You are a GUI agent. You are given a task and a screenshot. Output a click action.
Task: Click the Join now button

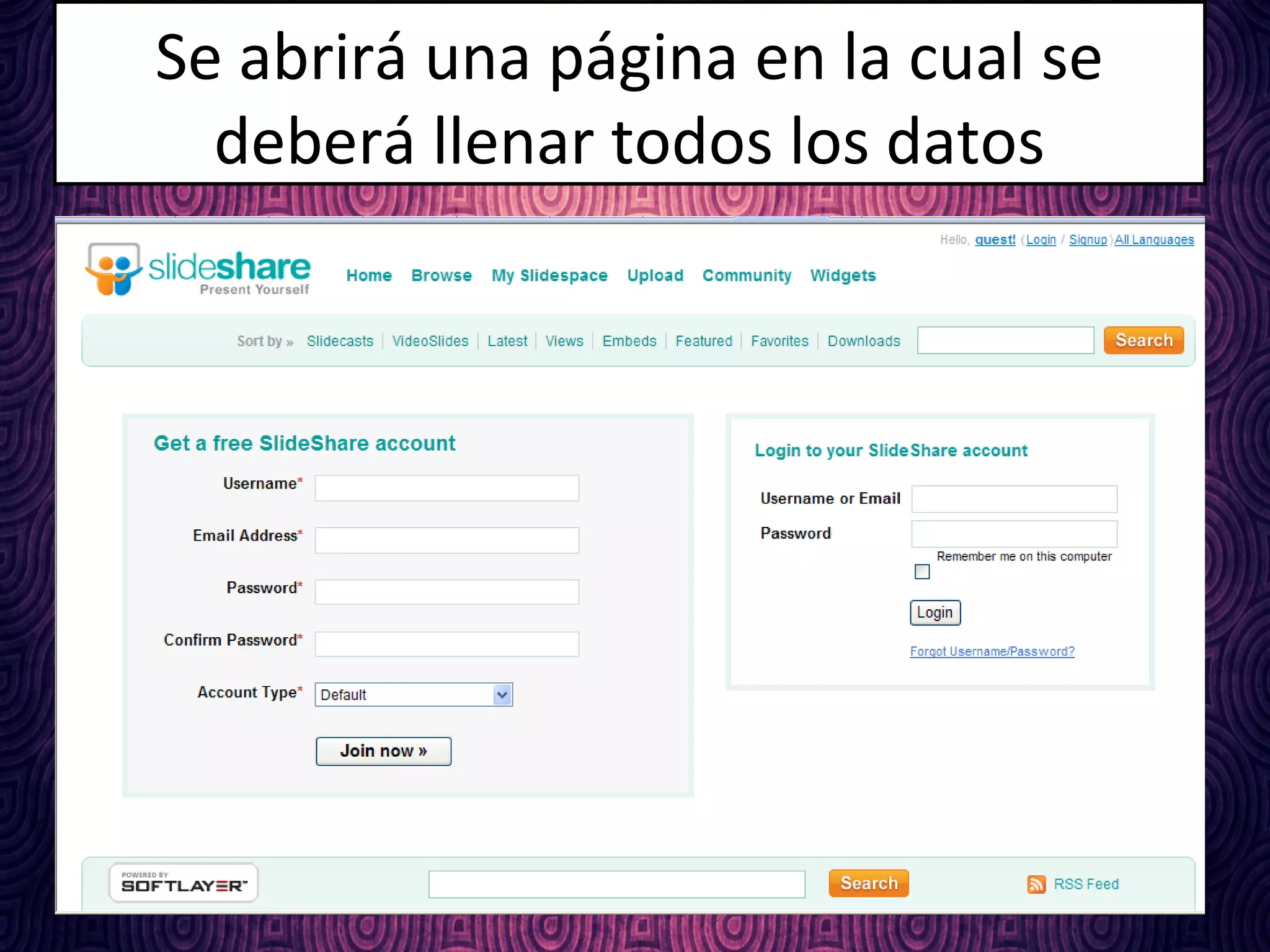point(384,751)
